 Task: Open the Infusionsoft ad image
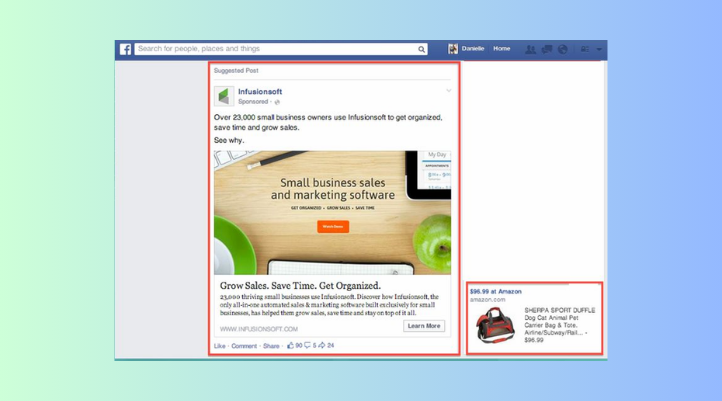[x=332, y=213]
